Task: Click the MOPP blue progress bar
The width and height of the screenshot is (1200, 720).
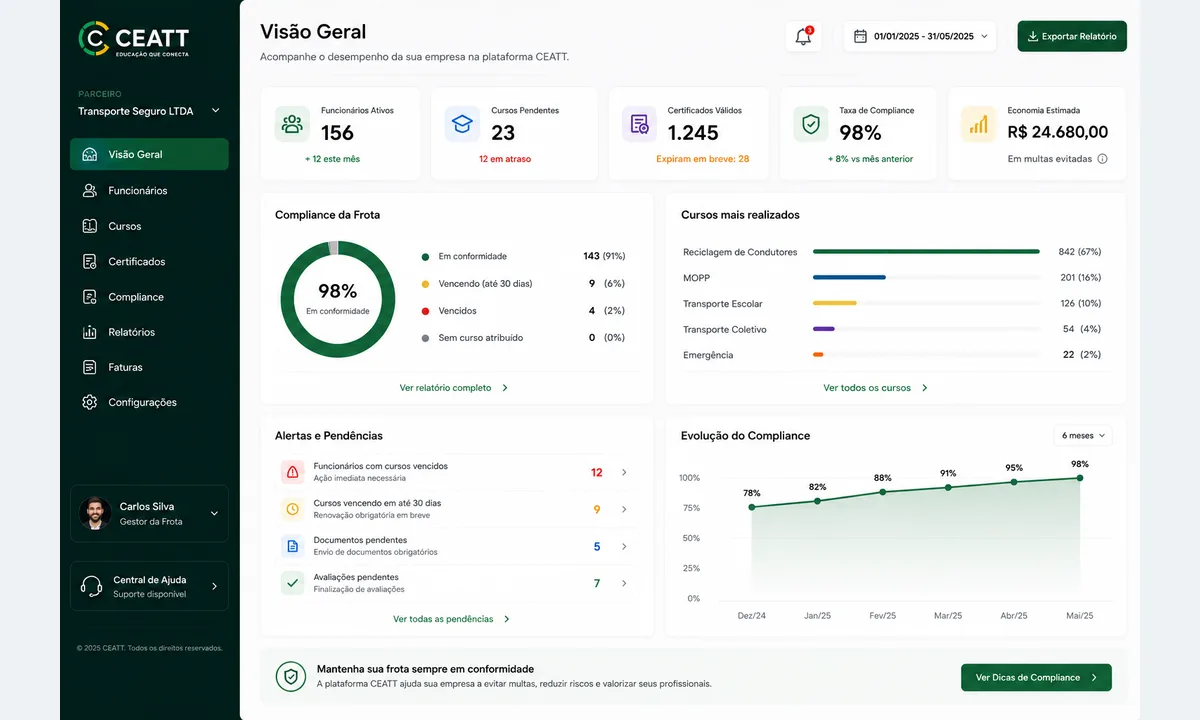Action: 849,277
